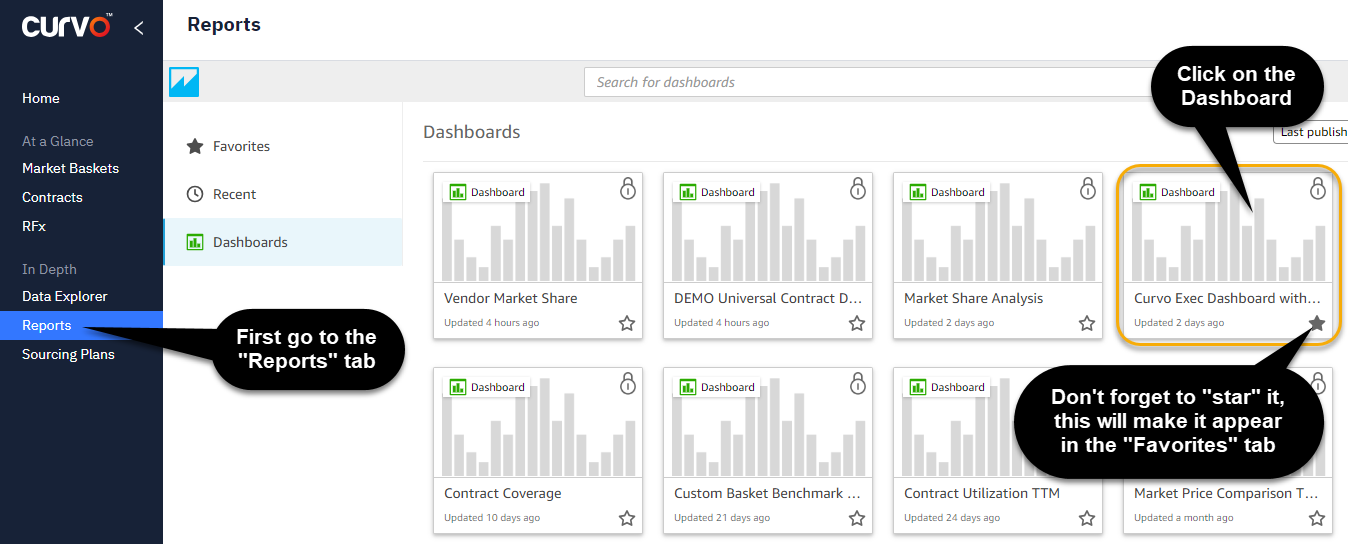This screenshot has height=544, width=1348.
Task: Click Dashboard badge on Contract Coverage card
Action: 487,387
